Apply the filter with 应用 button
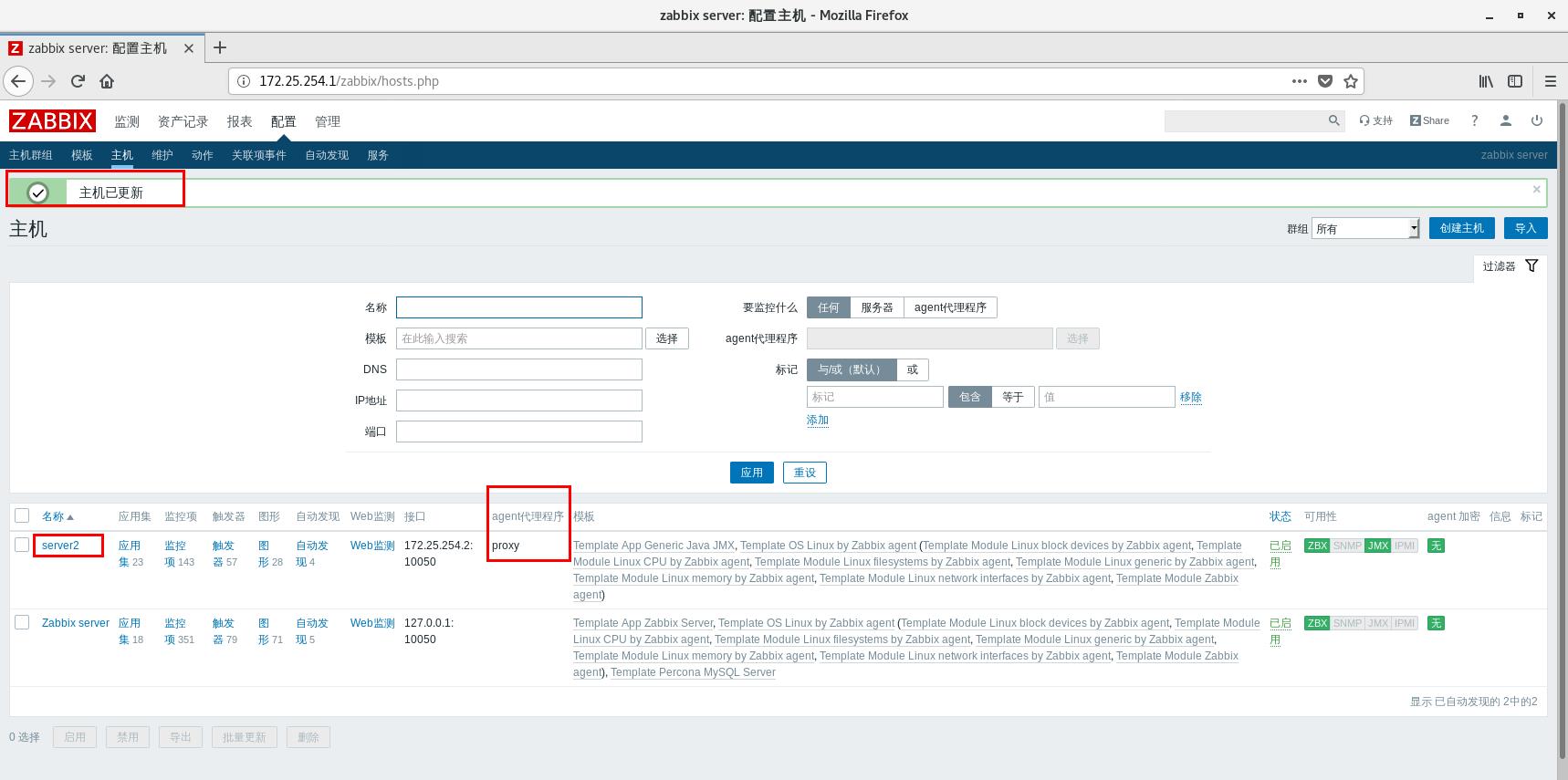The height and width of the screenshot is (780, 1568). [x=752, y=473]
